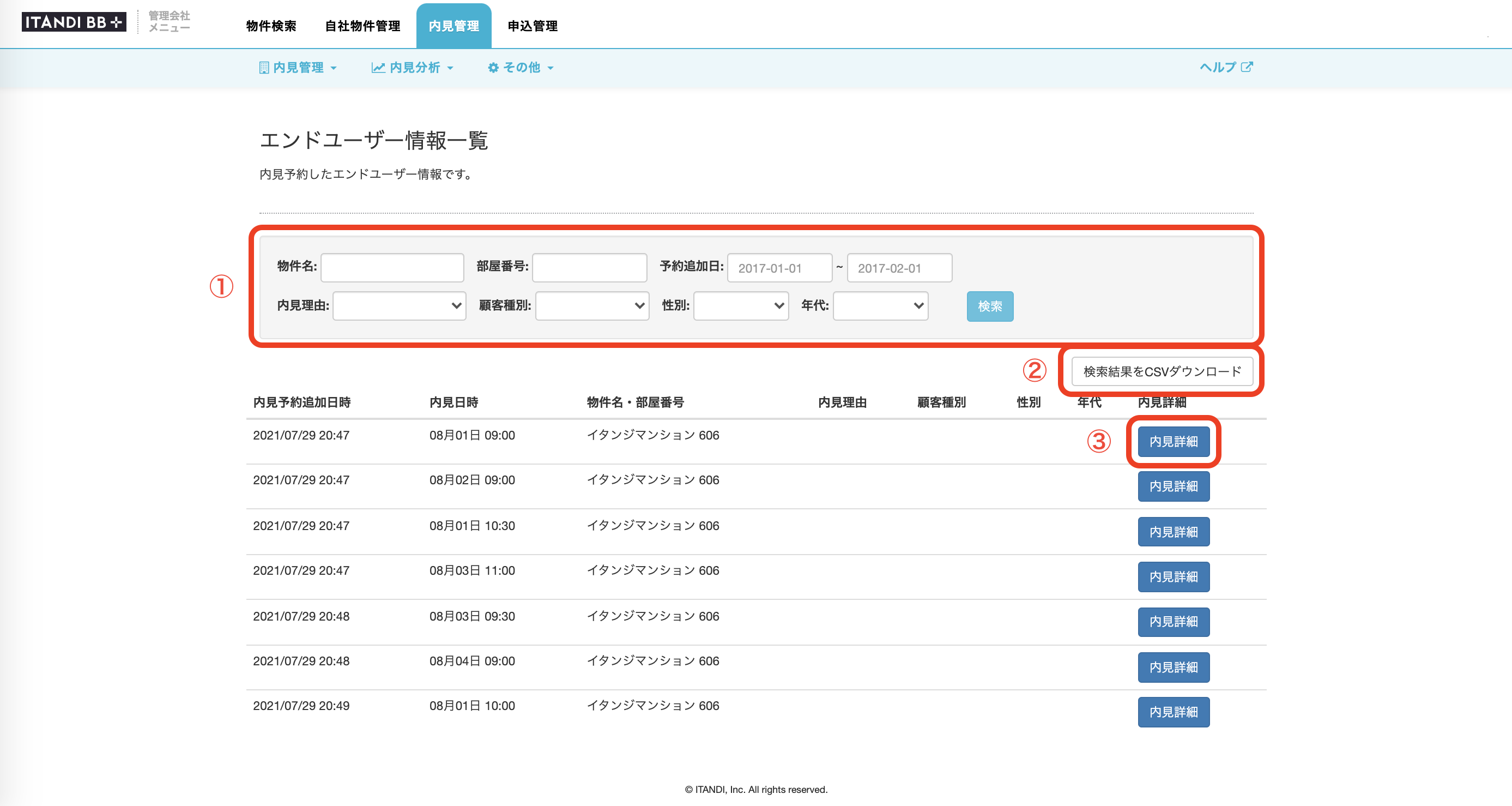Open 内見詳細 for 08月01日 10:30 viewing
The width and height of the screenshot is (1512, 806).
[1174, 532]
